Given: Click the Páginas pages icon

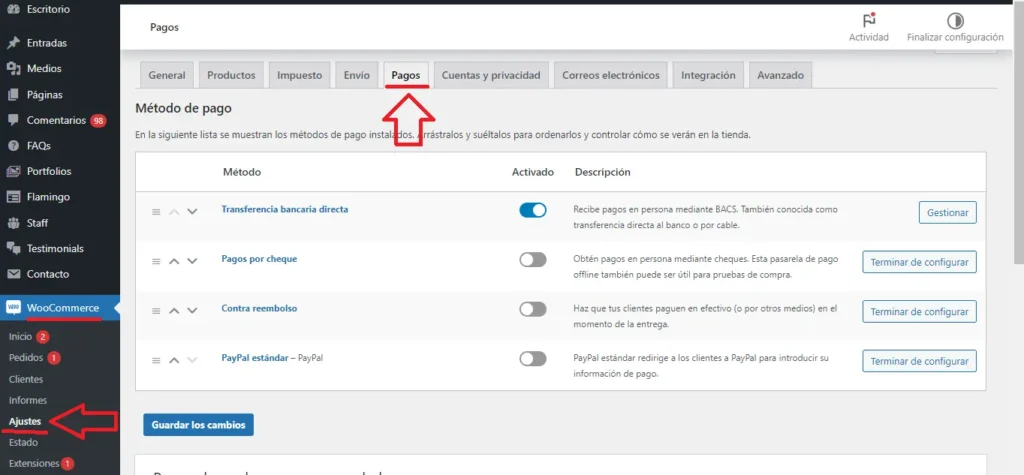Looking at the screenshot, I should [12, 95].
